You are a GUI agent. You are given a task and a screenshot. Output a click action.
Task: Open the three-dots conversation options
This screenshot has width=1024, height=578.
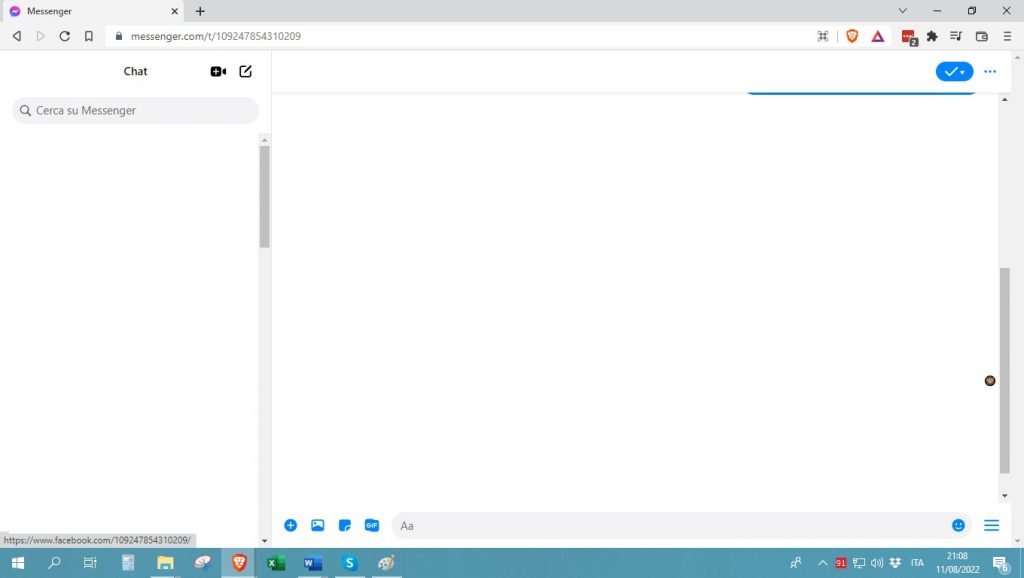990,72
